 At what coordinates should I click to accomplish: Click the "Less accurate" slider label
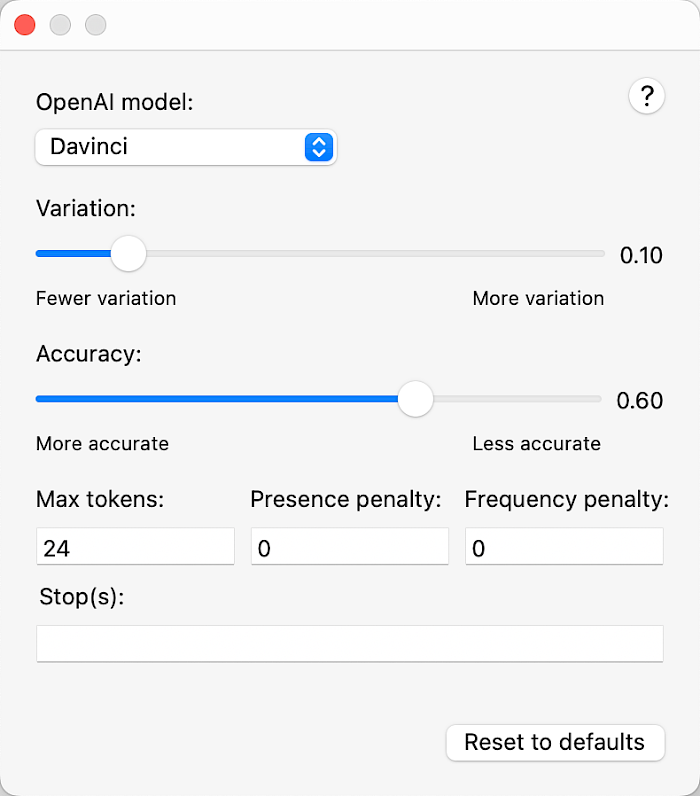point(537,444)
